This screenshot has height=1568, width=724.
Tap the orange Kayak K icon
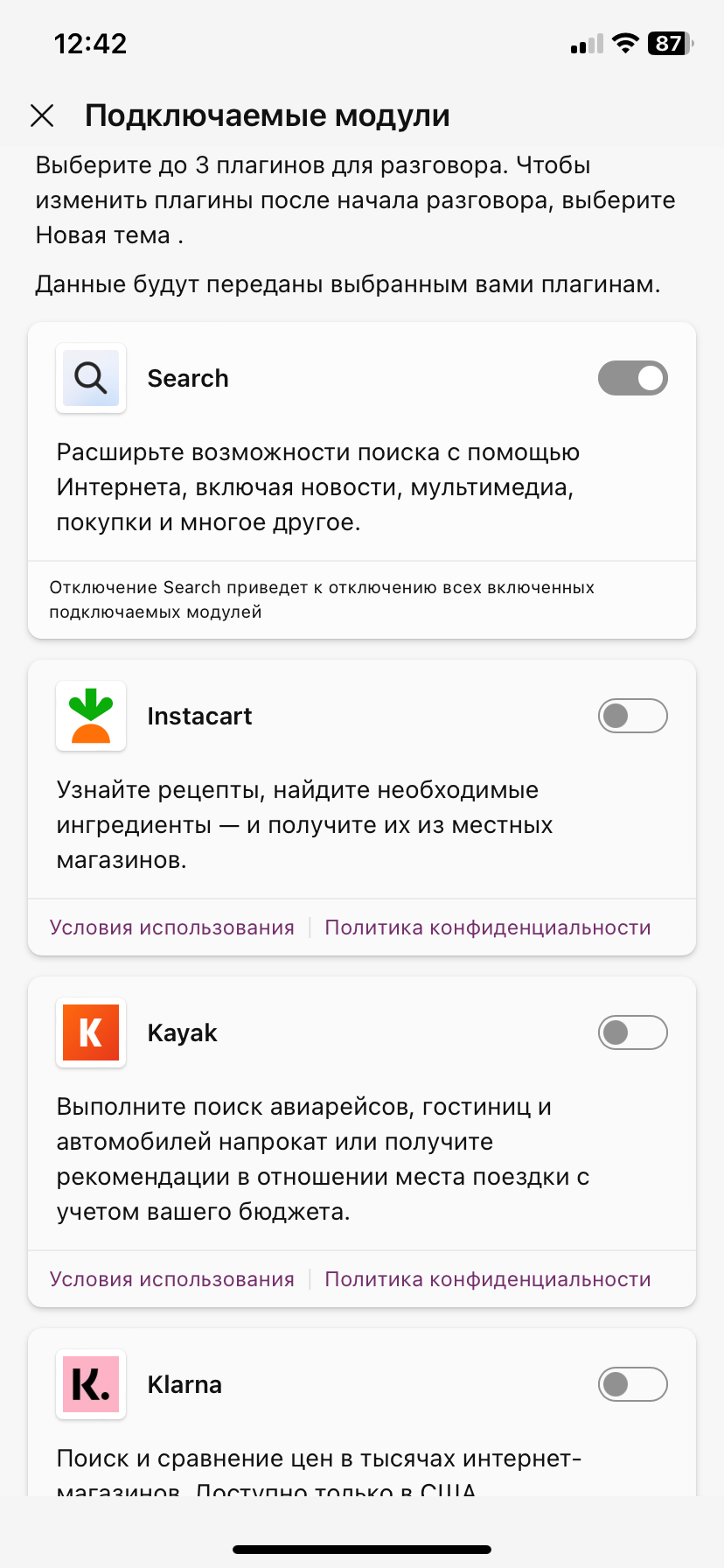coord(91,1032)
